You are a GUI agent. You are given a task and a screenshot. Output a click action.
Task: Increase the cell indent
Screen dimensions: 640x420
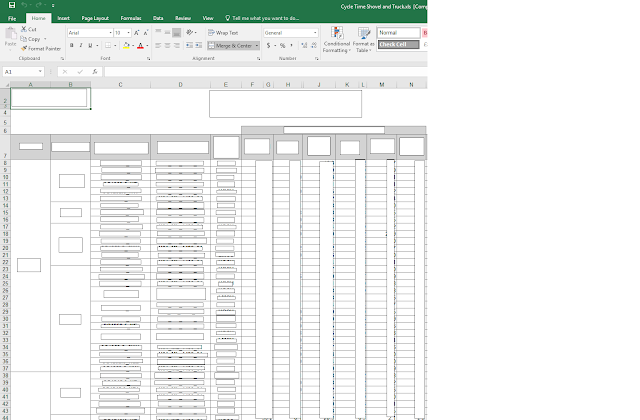tap(198, 45)
